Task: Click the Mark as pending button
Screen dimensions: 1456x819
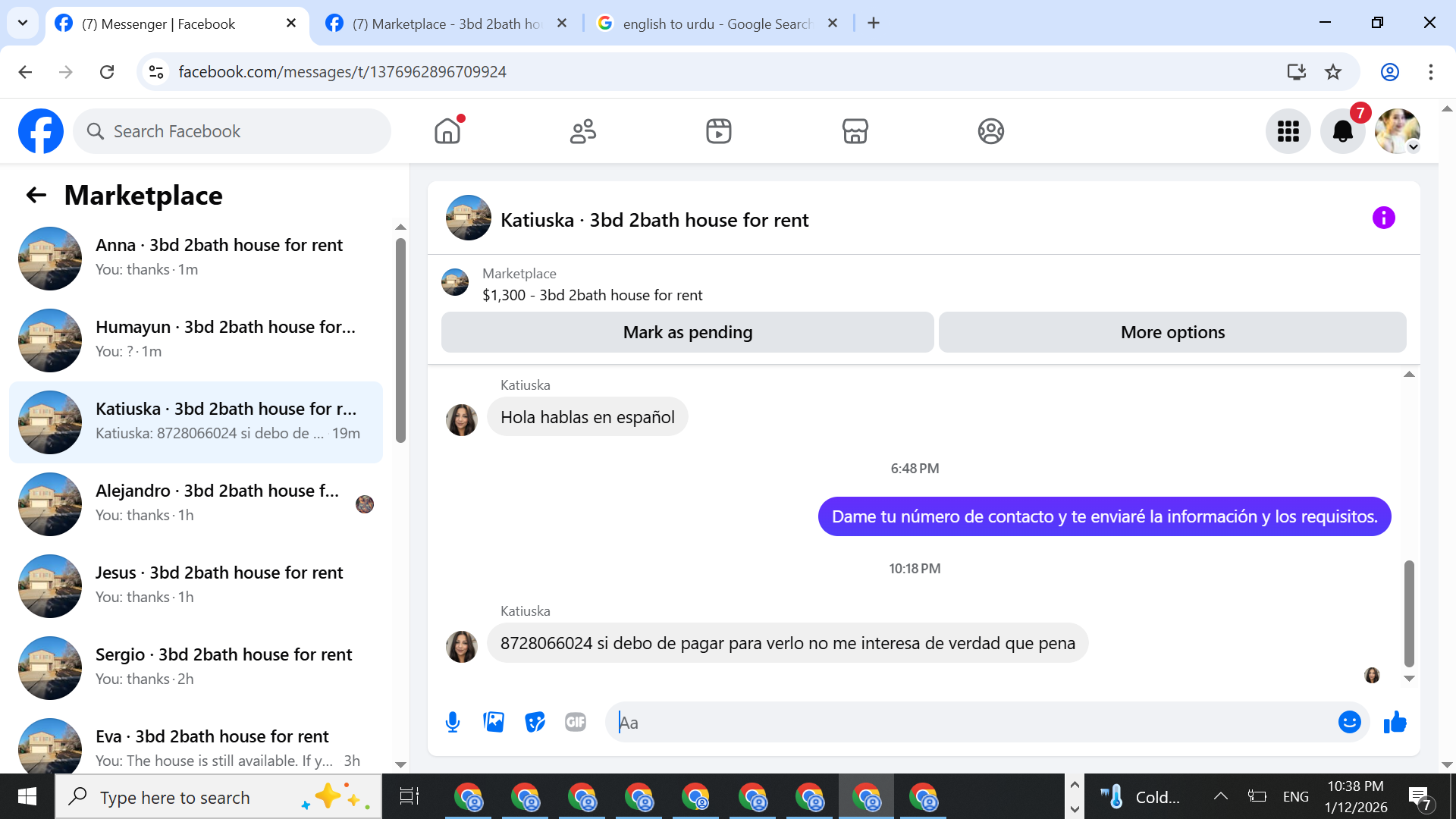Action: click(687, 332)
